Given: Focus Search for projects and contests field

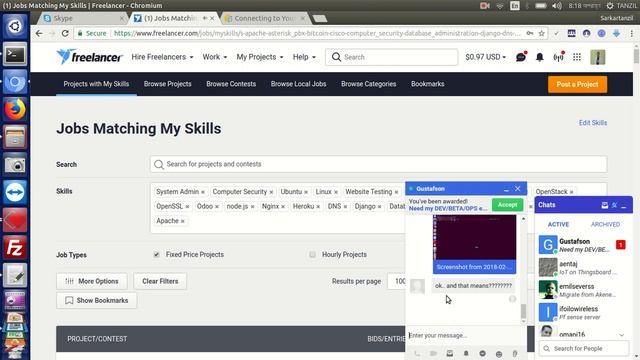Looking at the screenshot, I should click(378, 164).
